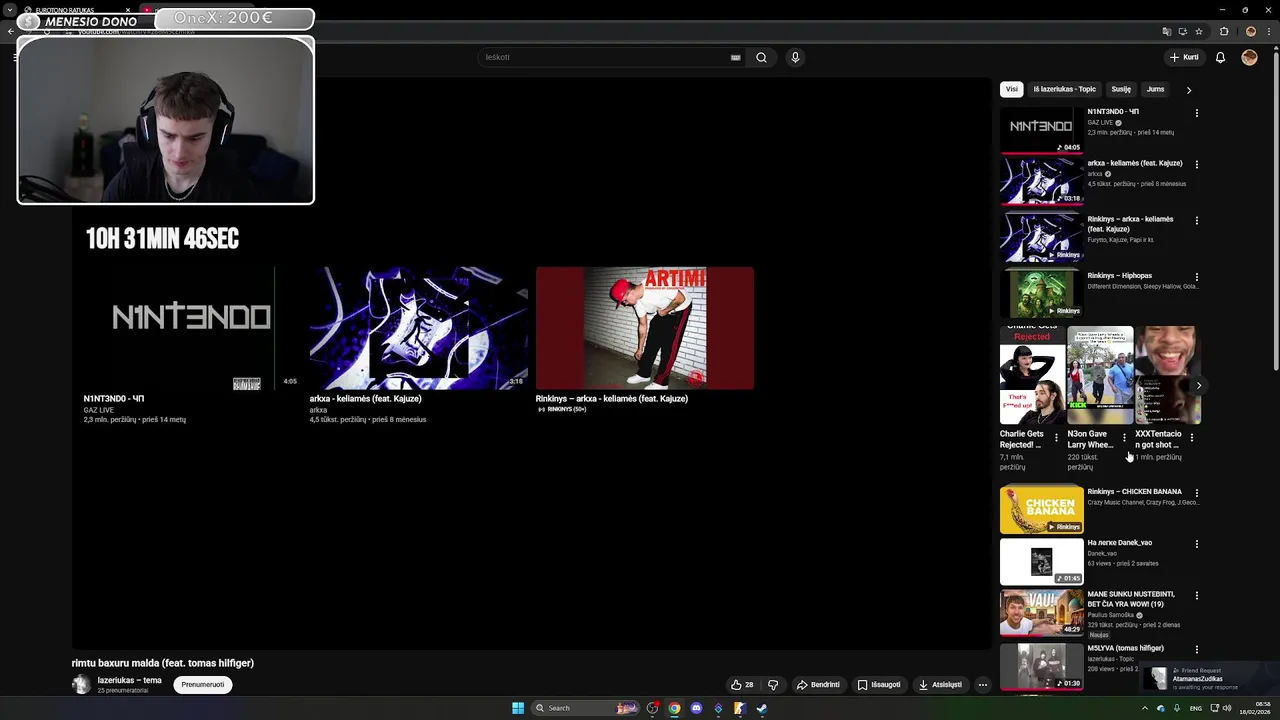
Task: Select the Iš lazeriukas - Topic chip
Action: coord(1064,89)
